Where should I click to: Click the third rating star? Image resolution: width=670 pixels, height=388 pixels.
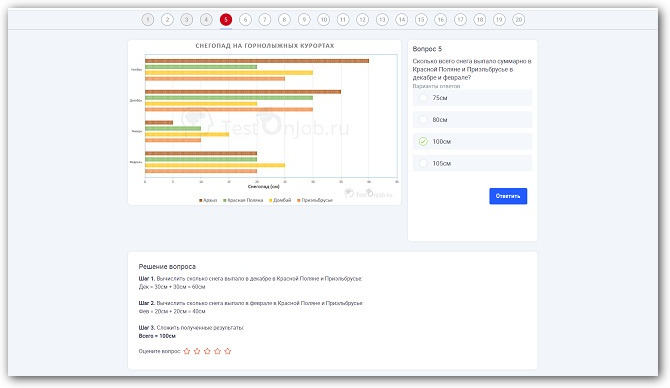pyautogui.click(x=207, y=351)
